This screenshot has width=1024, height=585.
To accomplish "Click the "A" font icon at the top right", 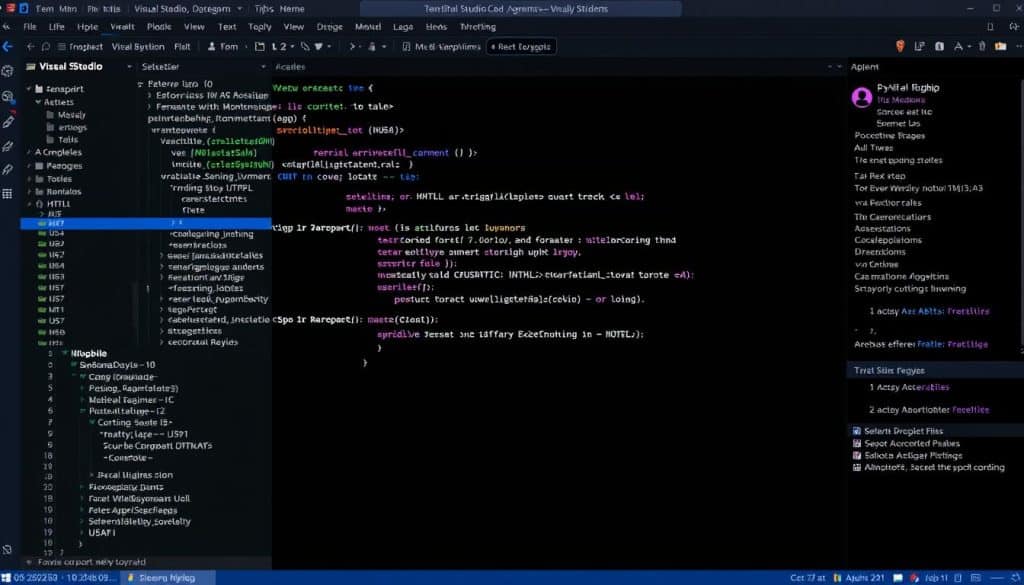I will [959, 46].
